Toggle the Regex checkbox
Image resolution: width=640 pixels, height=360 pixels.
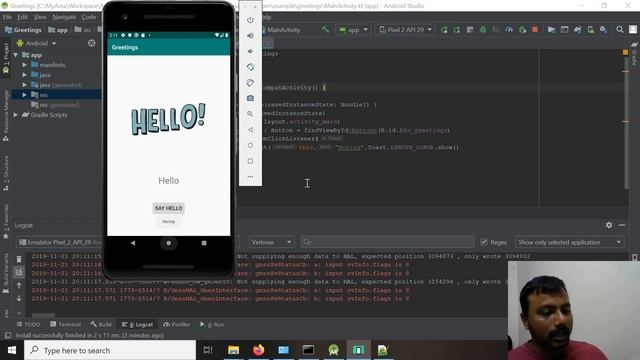[484, 242]
